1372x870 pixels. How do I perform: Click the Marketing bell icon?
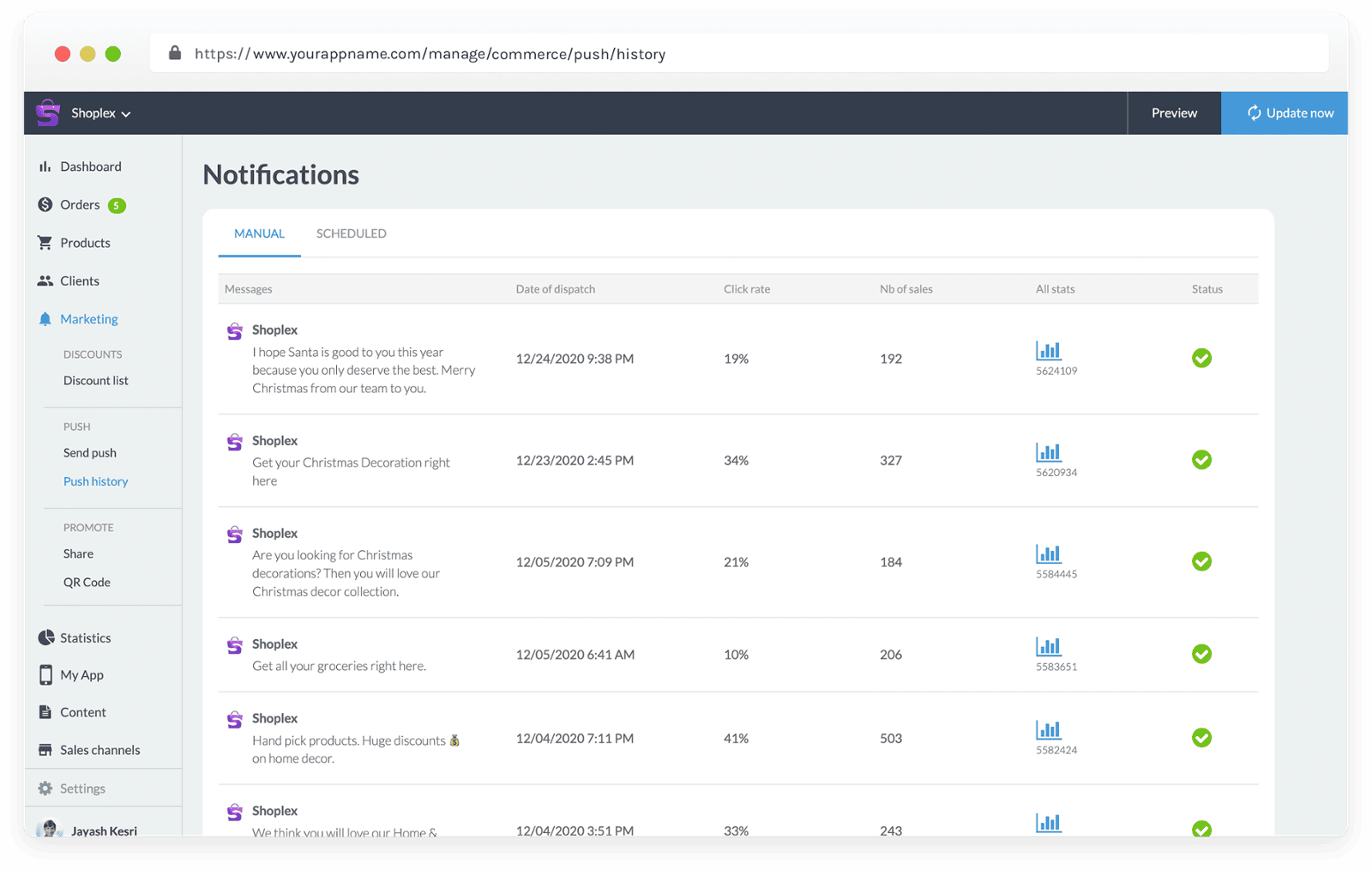[45, 318]
